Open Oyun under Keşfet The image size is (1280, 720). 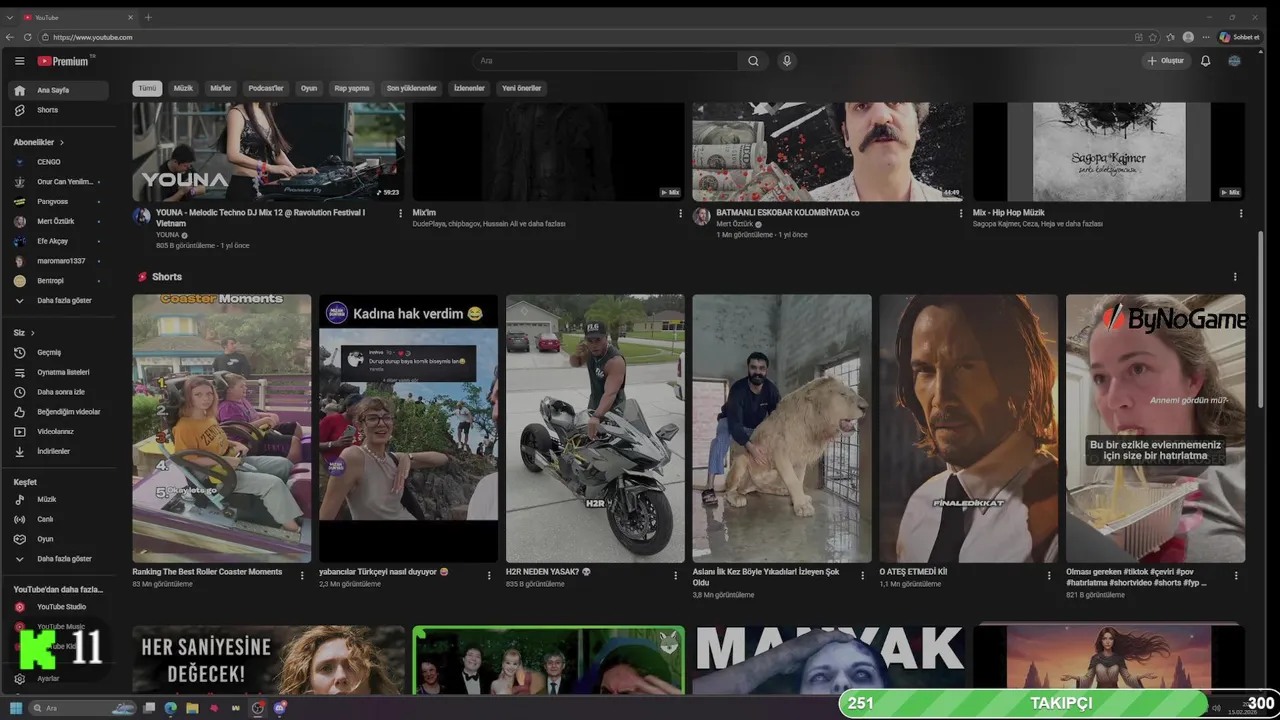pos(60,539)
